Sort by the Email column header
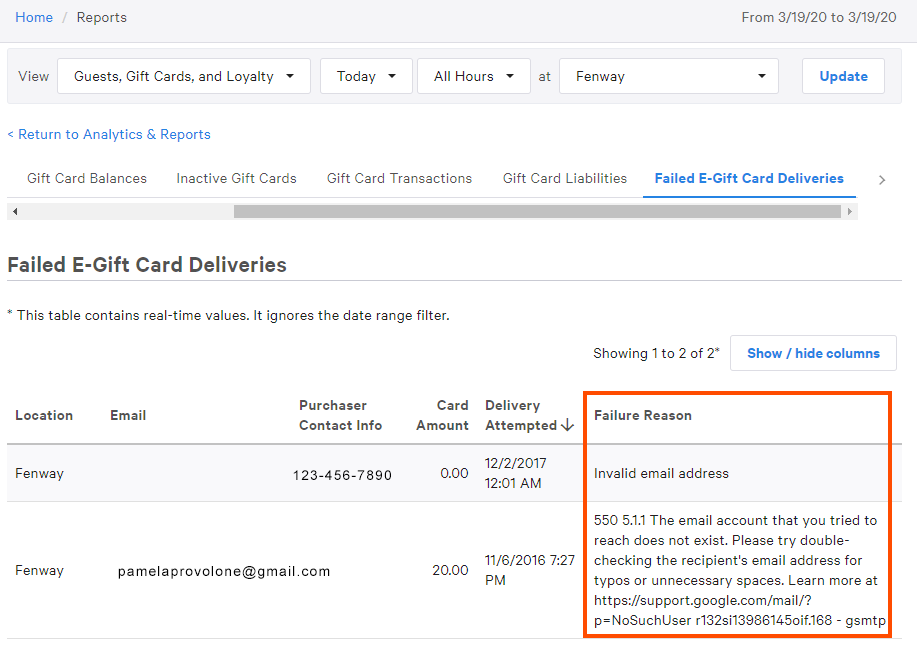917x668 pixels. tap(128, 415)
